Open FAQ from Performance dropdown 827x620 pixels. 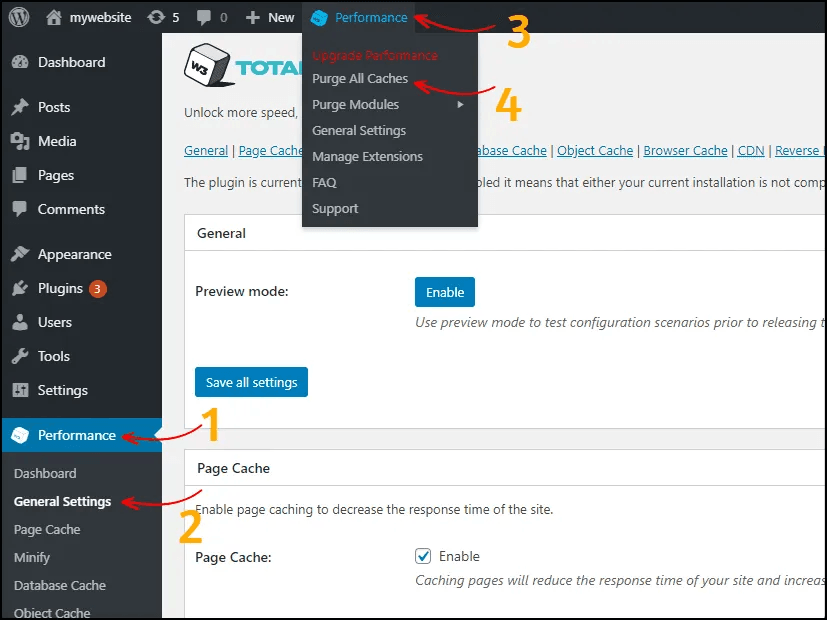324,182
